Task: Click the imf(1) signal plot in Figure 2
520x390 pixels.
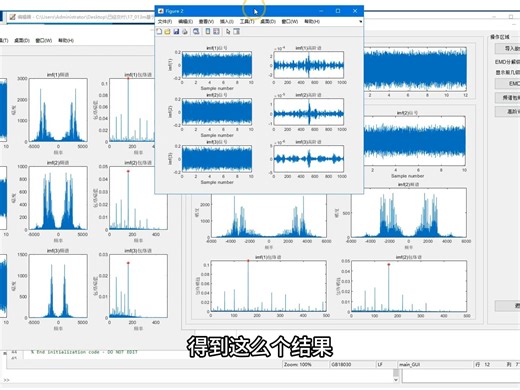Action: click(x=217, y=65)
